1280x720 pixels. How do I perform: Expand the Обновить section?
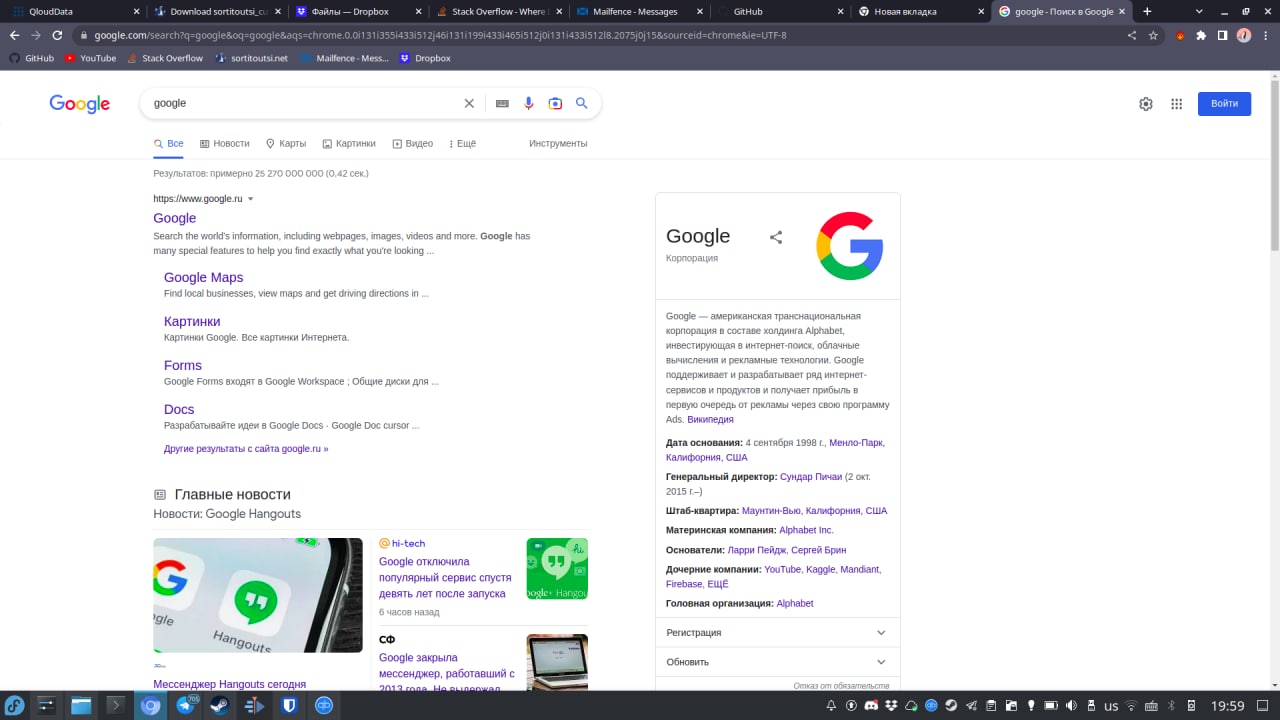click(777, 662)
